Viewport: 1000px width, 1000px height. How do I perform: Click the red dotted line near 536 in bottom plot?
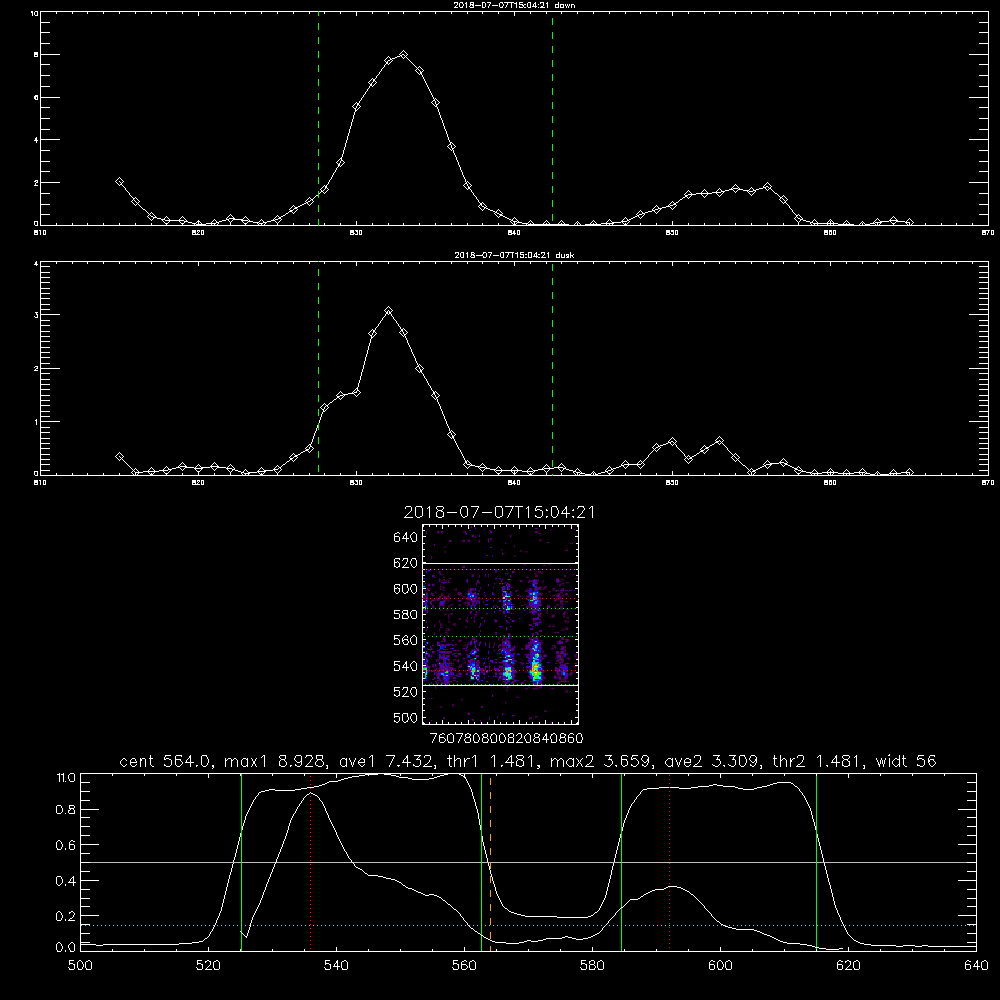(x=311, y=861)
